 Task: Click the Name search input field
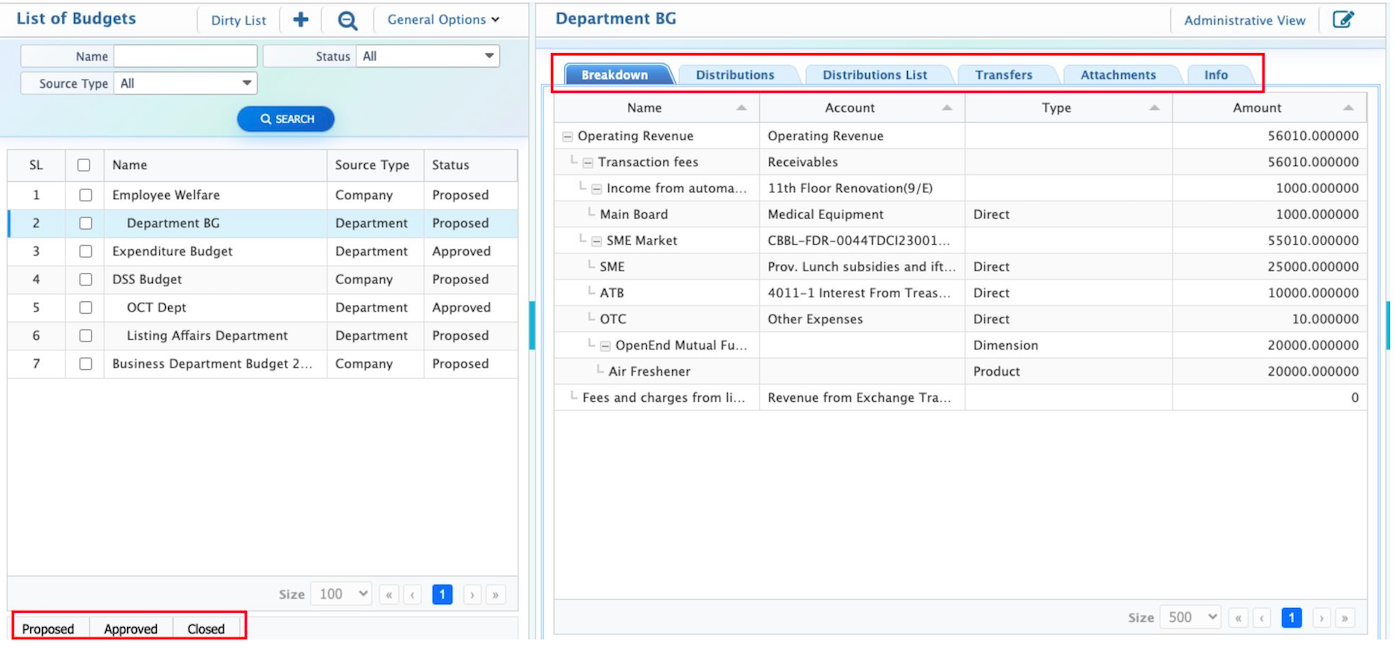click(x=185, y=57)
